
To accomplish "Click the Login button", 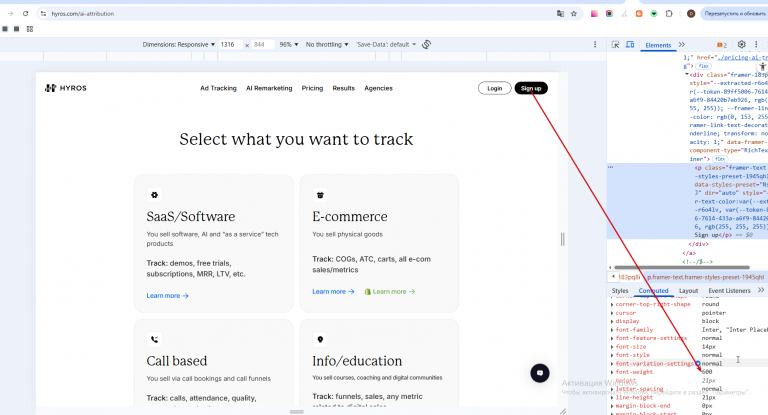I will (495, 88).
